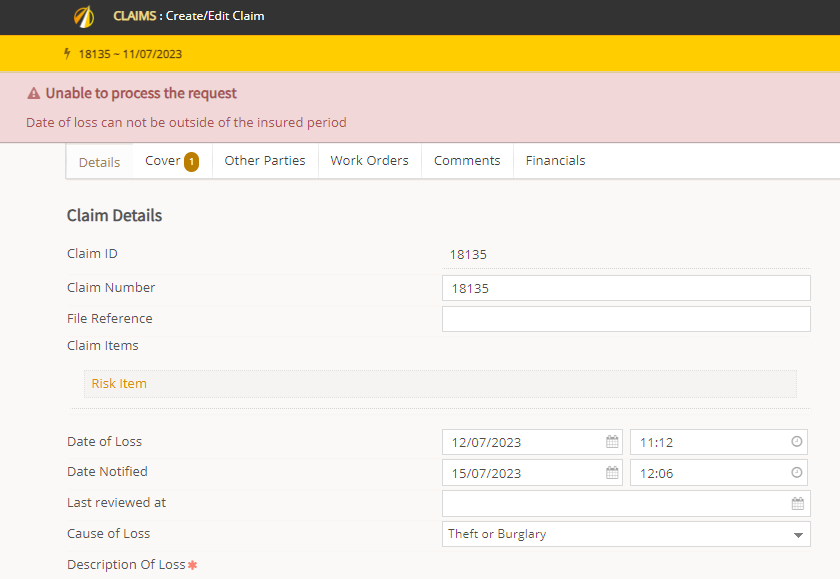Switch to the Details tab
The height and width of the screenshot is (579, 840).
click(99, 162)
